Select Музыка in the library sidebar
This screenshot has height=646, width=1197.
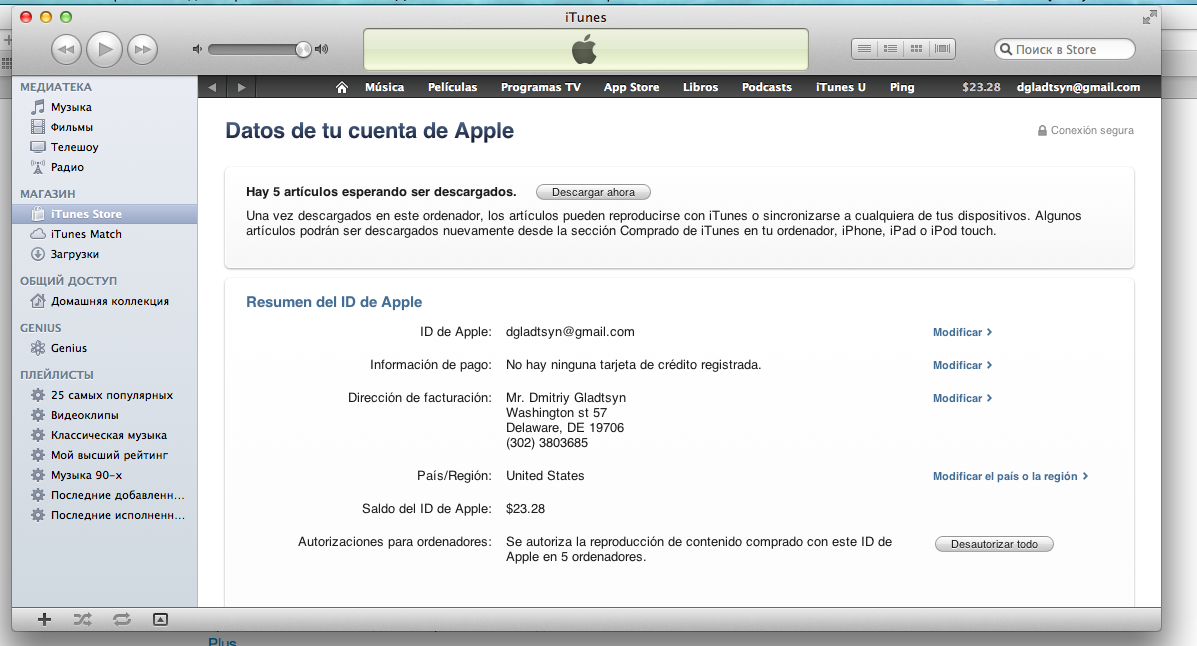click(105, 107)
